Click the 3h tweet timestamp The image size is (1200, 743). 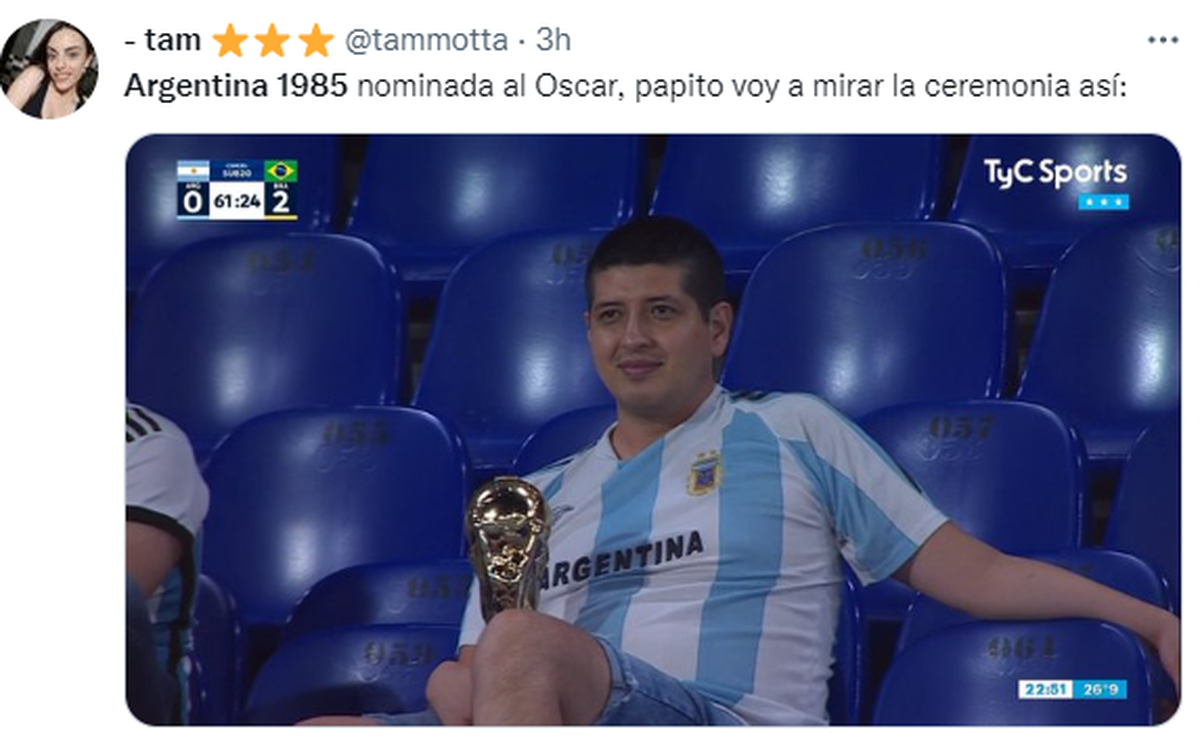click(553, 40)
